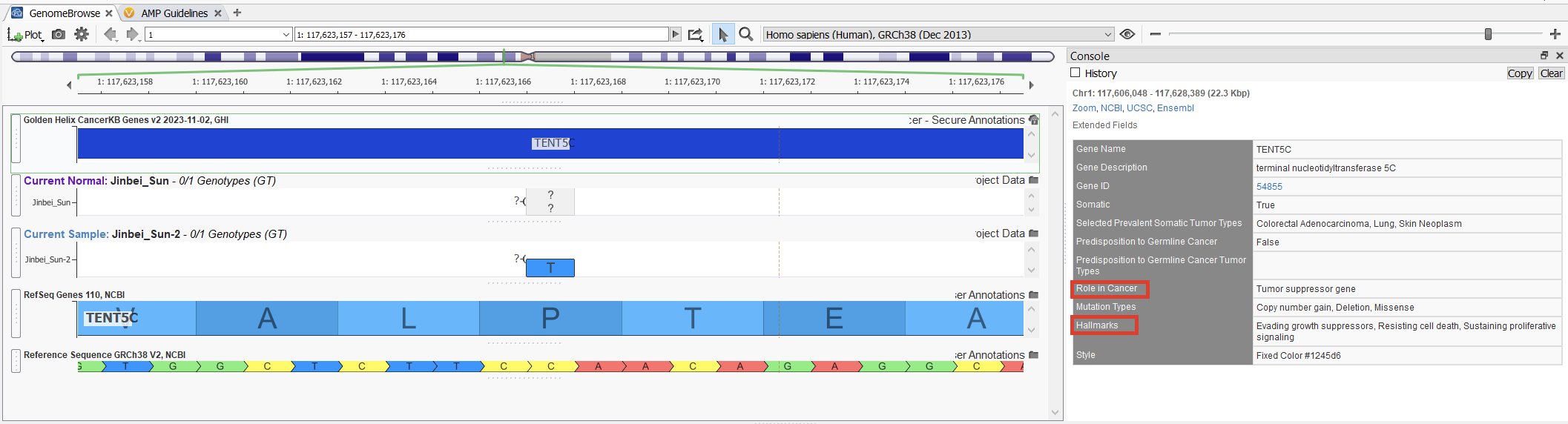The image size is (1568, 424).
Task: Close the GenomeBrowse tab
Action: coord(109,13)
